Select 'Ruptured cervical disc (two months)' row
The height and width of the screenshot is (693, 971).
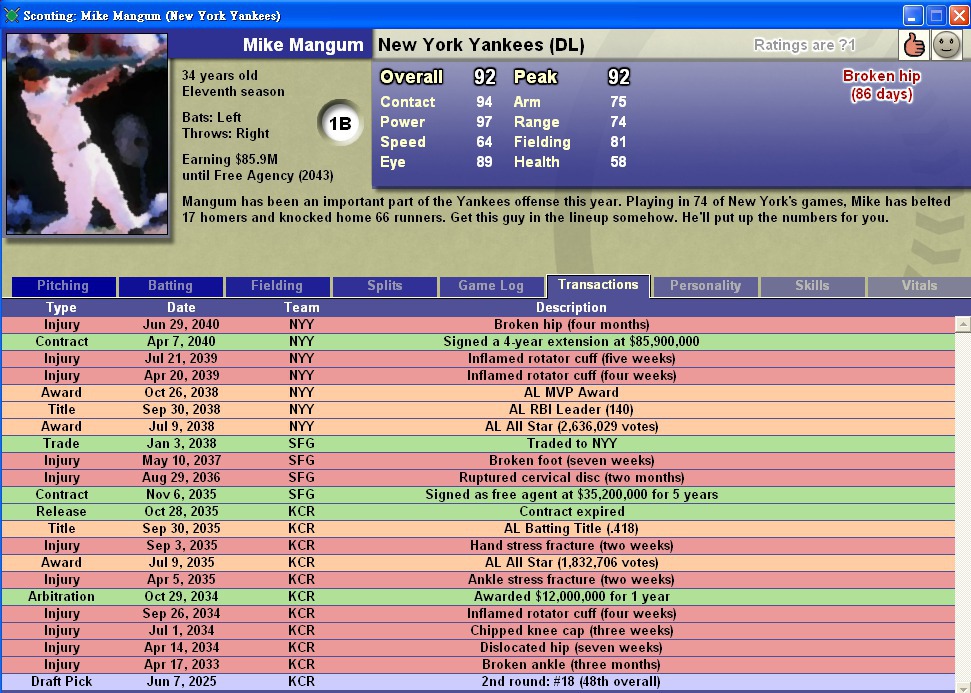click(478, 478)
